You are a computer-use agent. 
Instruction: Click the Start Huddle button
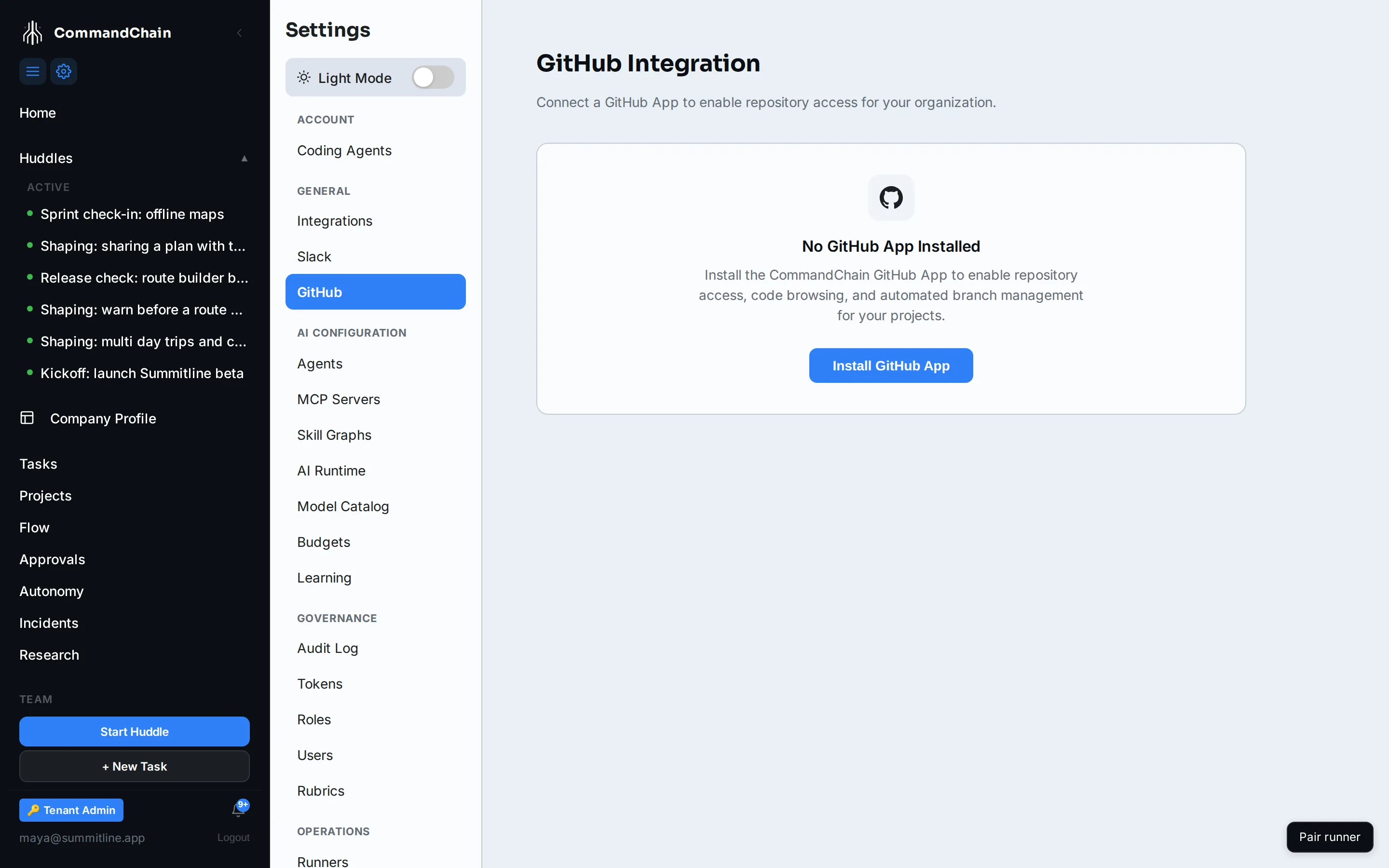pyautogui.click(x=134, y=732)
